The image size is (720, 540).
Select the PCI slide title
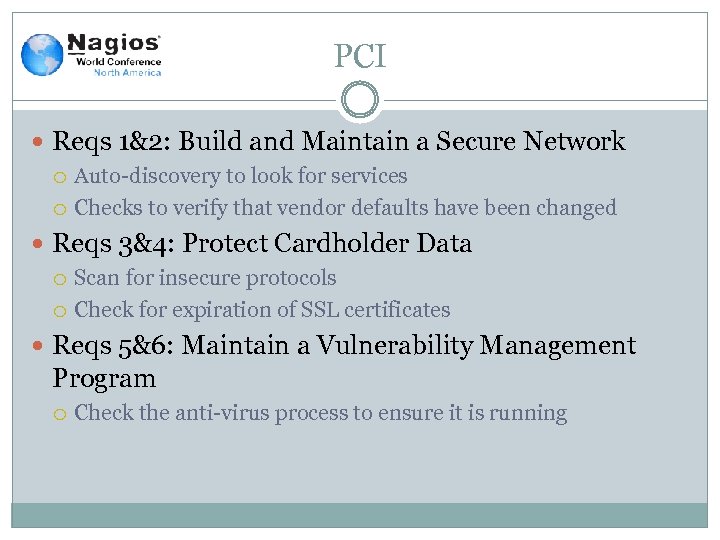[359, 57]
